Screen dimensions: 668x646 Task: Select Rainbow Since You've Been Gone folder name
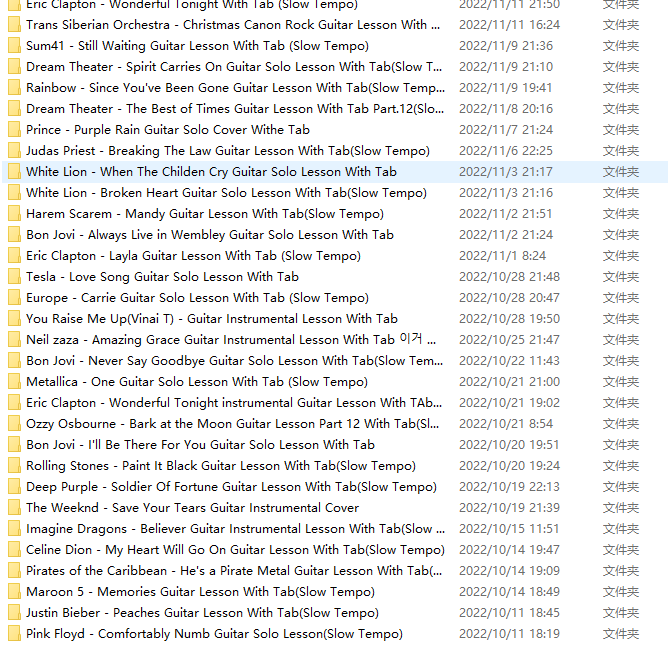(x=235, y=88)
